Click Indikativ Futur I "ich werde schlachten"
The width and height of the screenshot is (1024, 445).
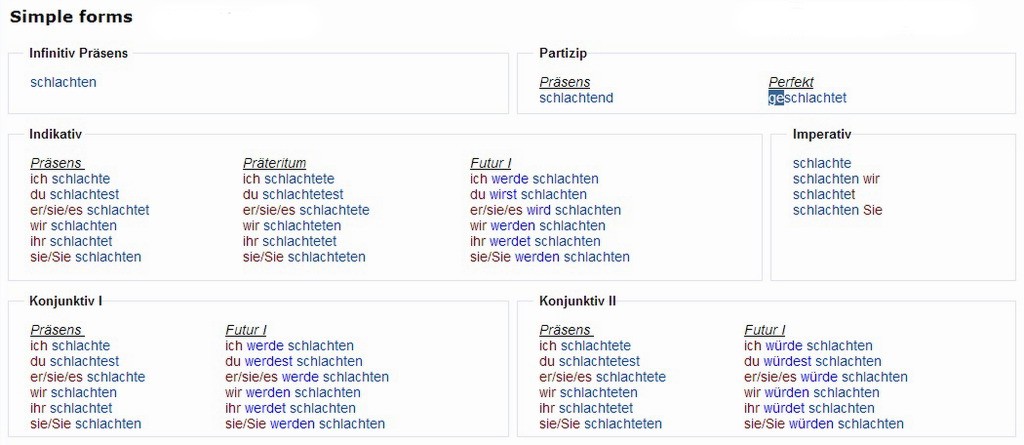click(x=534, y=179)
